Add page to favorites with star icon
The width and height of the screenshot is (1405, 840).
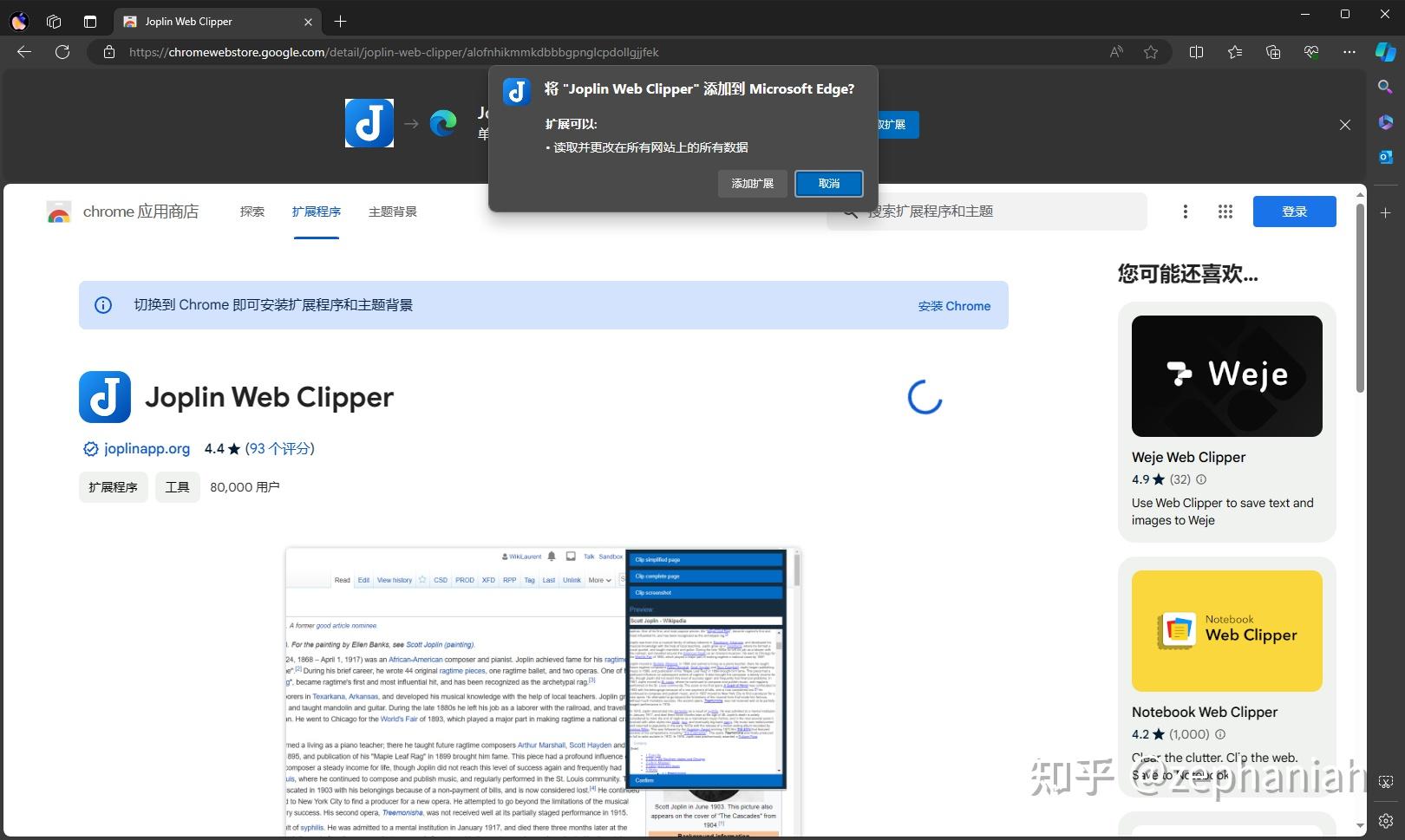[x=1149, y=52]
